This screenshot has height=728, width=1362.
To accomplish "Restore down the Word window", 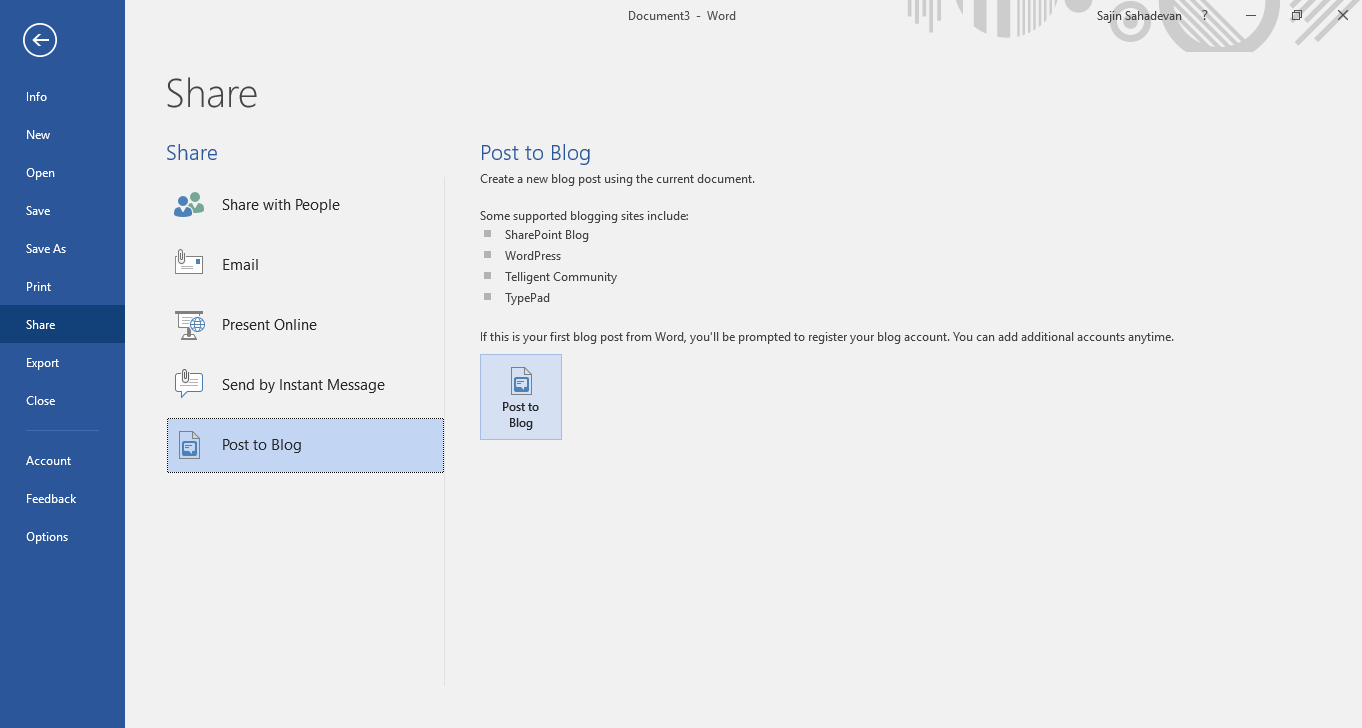I will 1297,16.
